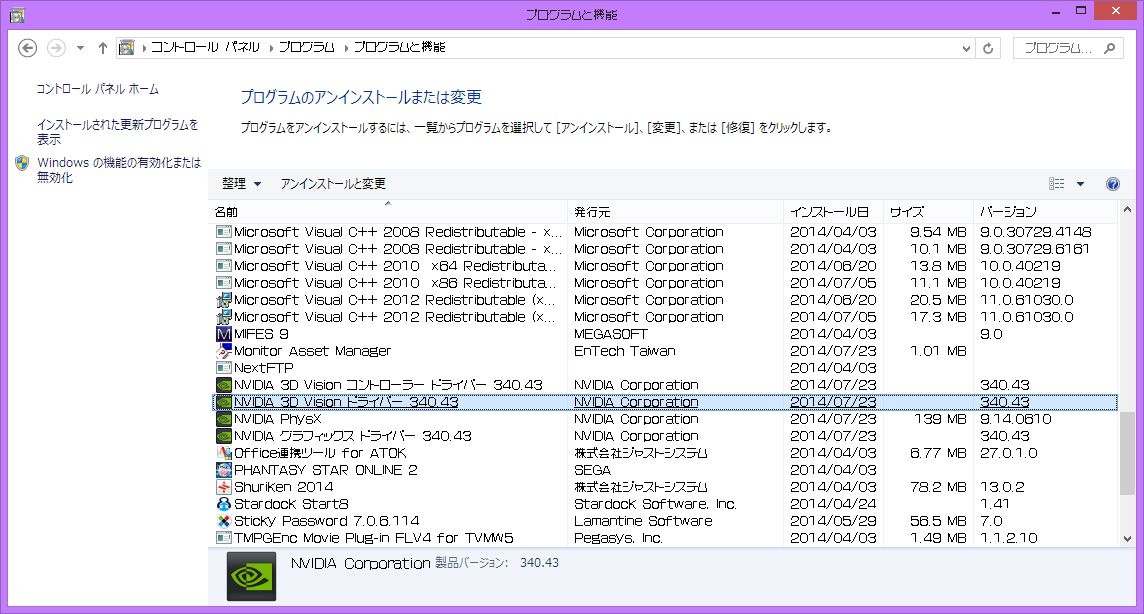Click the scroll down arrow of program list
The width and height of the screenshot is (1144, 614).
coord(1127,539)
